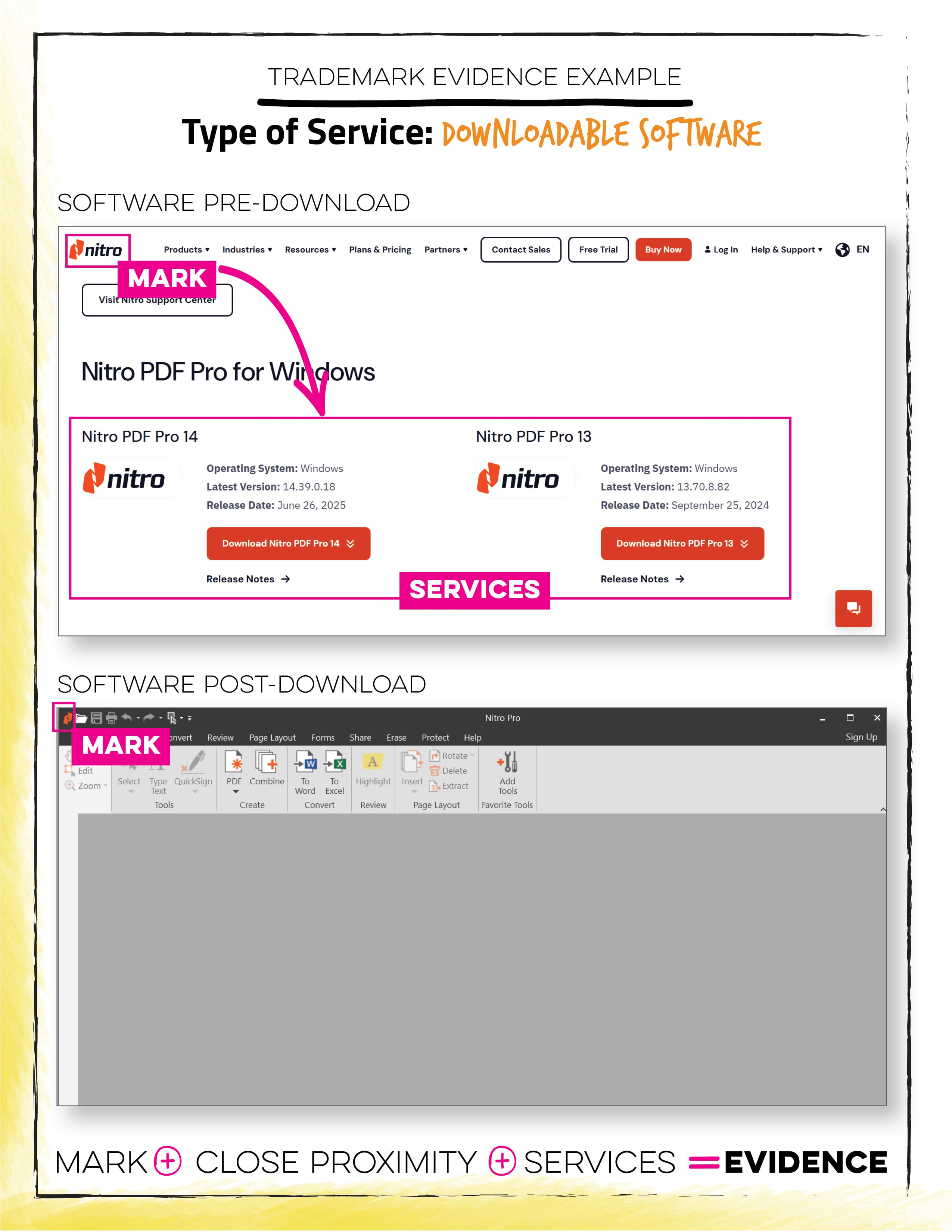Click the Free Trial button
The image size is (952, 1232).
(x=598, y=249)
